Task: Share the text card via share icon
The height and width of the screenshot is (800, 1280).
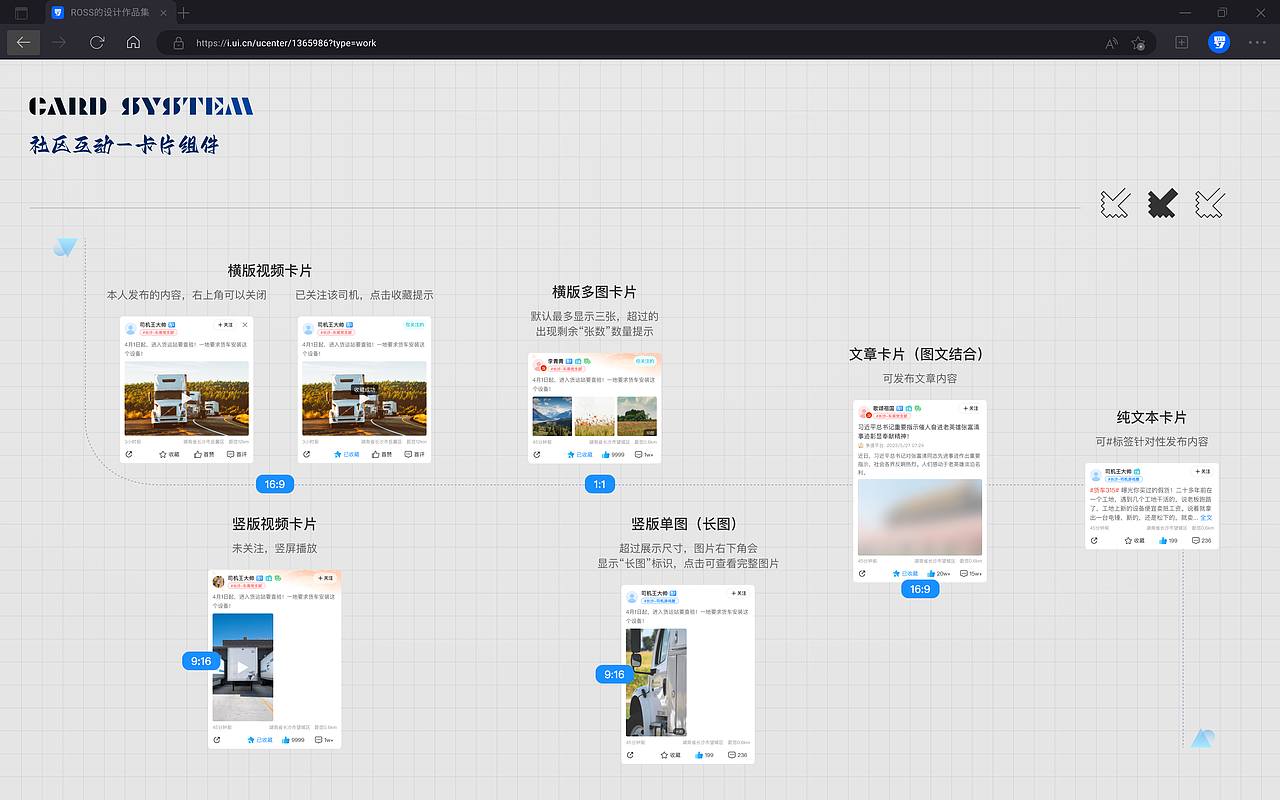Action: click(x=1094, y=540)
